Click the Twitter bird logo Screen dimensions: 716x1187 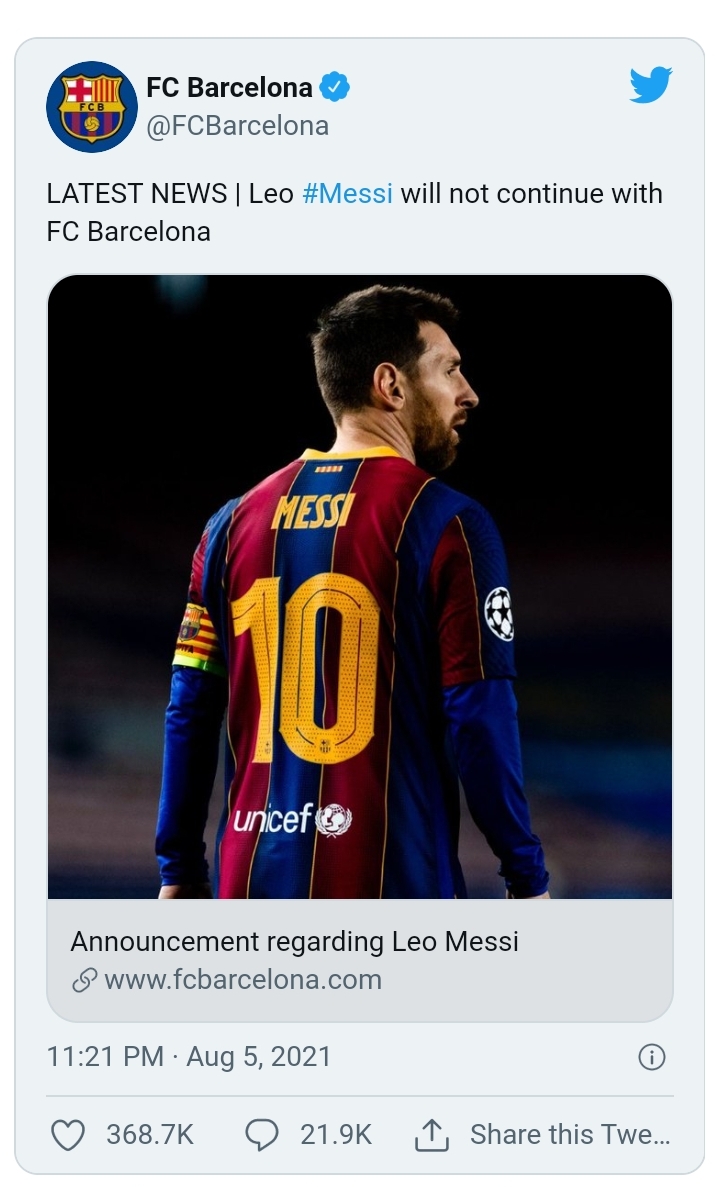pos(651,86)
